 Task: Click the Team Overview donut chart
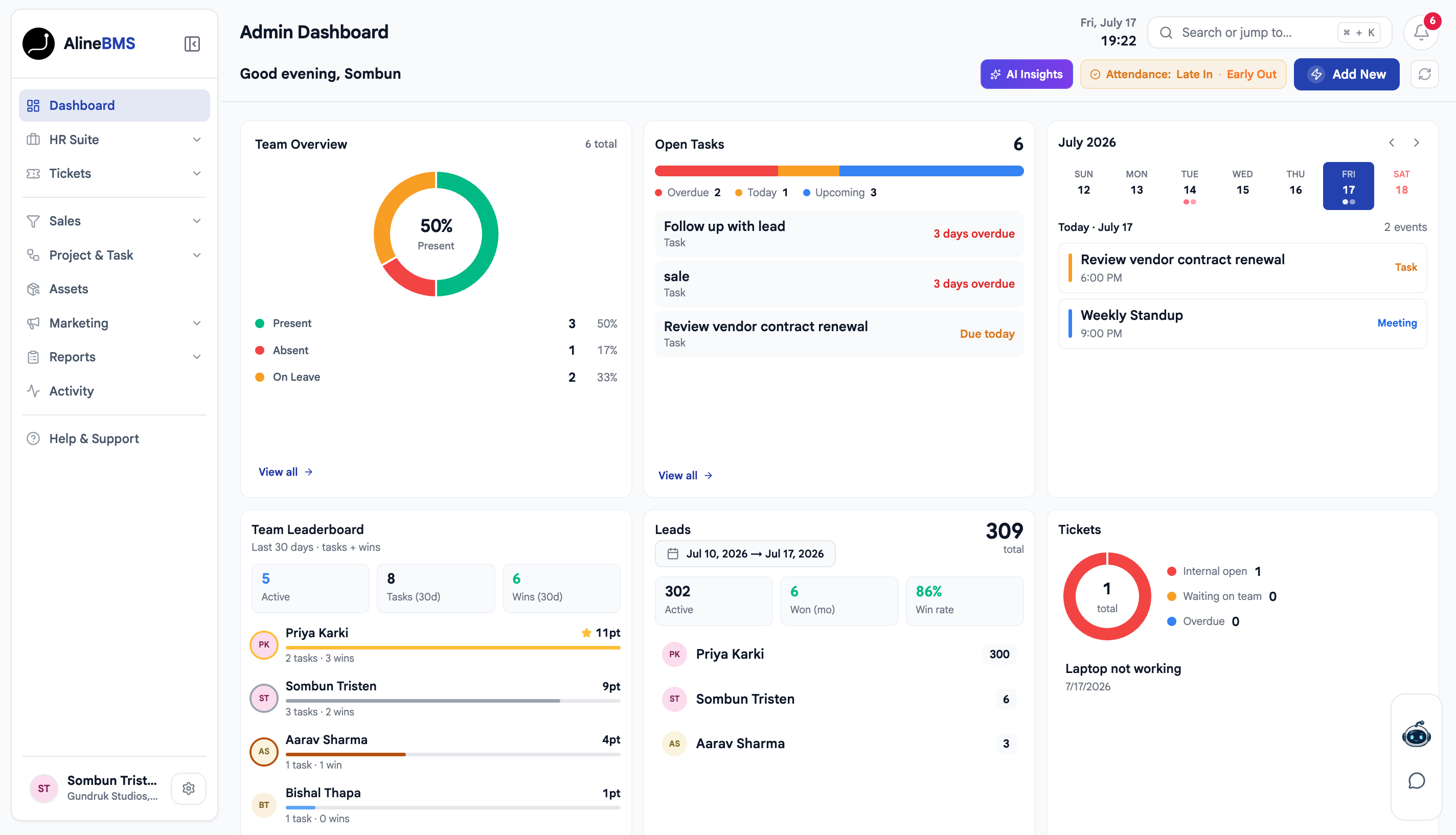click(436, 234)
